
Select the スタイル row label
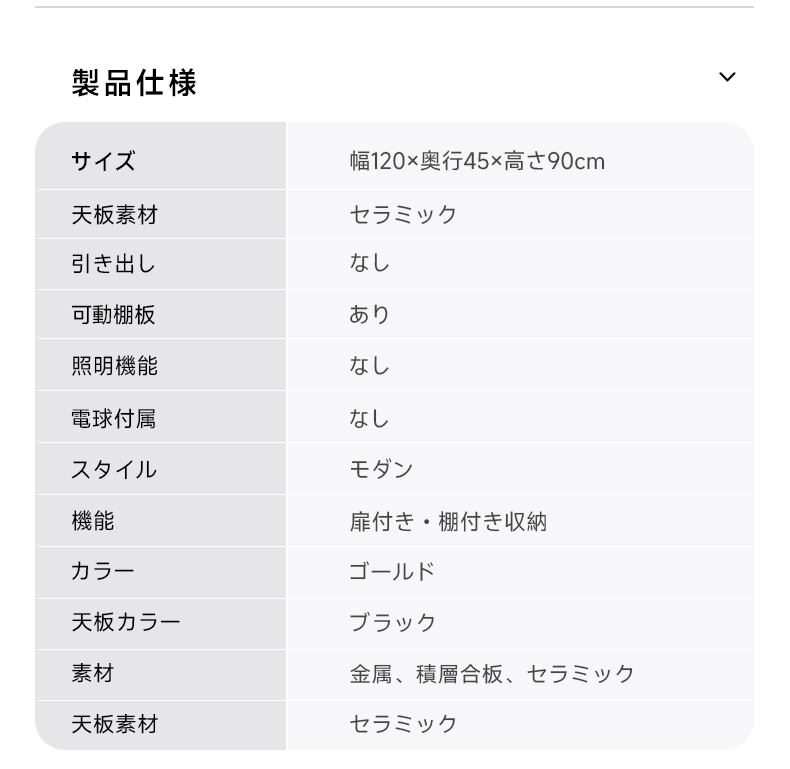(x=114, y=470)
